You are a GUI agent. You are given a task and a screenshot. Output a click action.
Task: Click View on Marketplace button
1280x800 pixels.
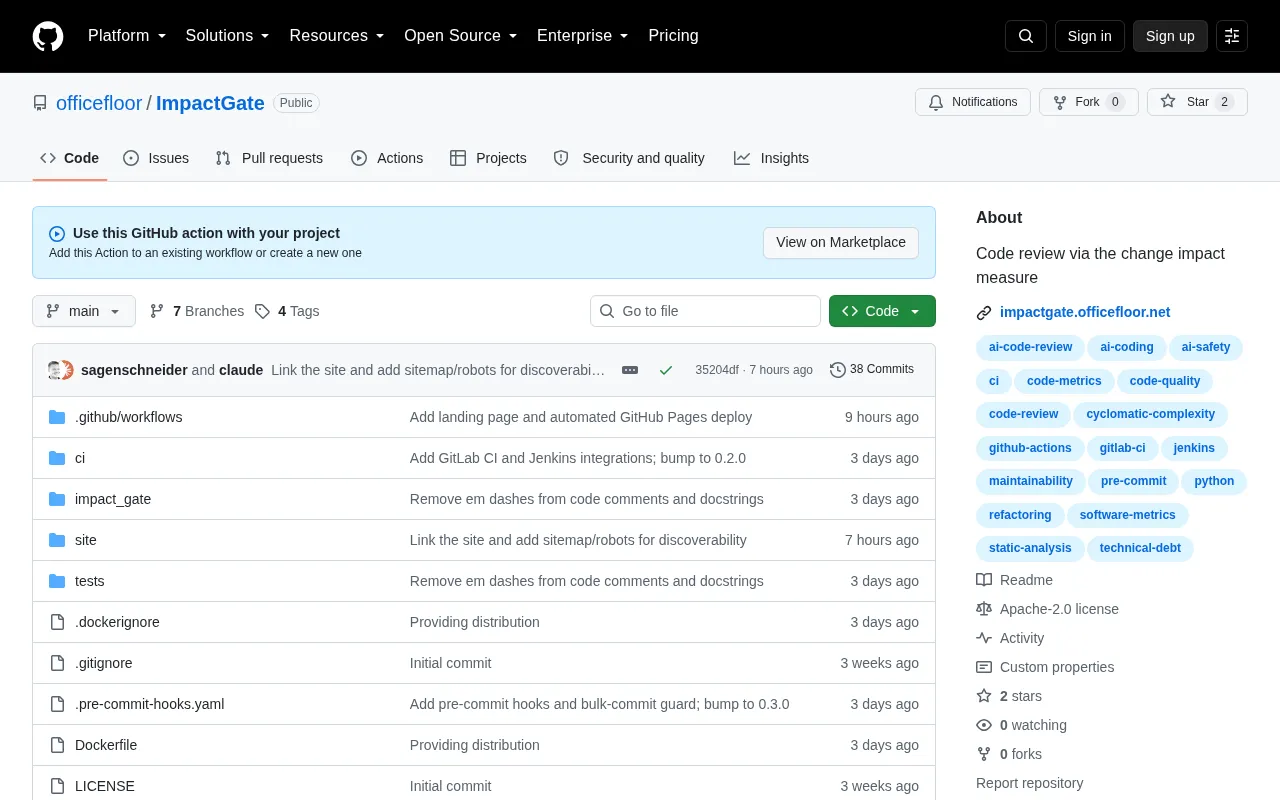841,242
